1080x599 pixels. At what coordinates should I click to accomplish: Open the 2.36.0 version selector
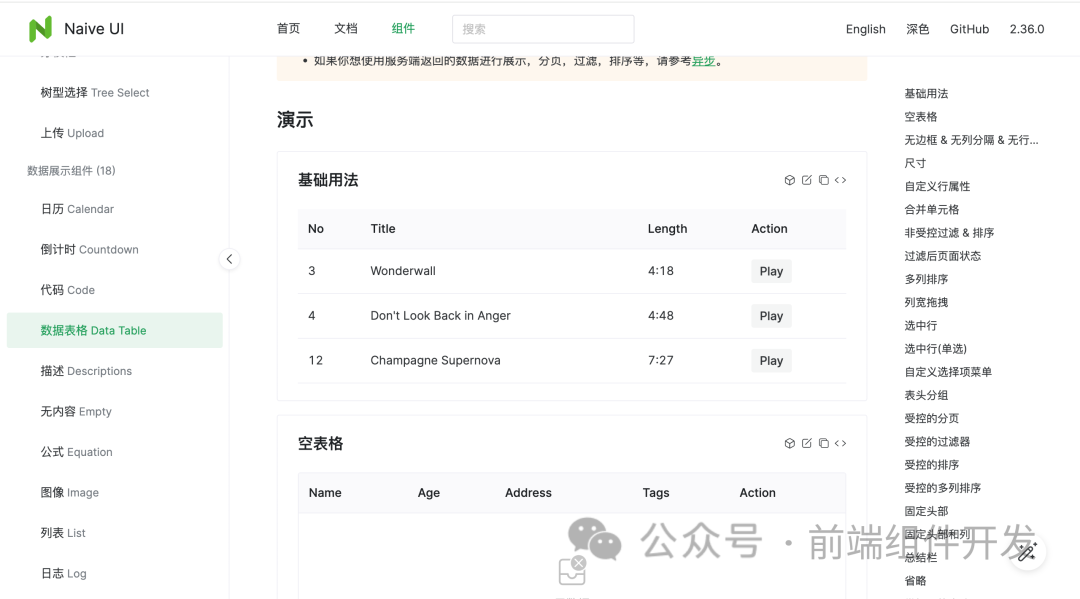pyautogui.click(x=1026, y=29)
